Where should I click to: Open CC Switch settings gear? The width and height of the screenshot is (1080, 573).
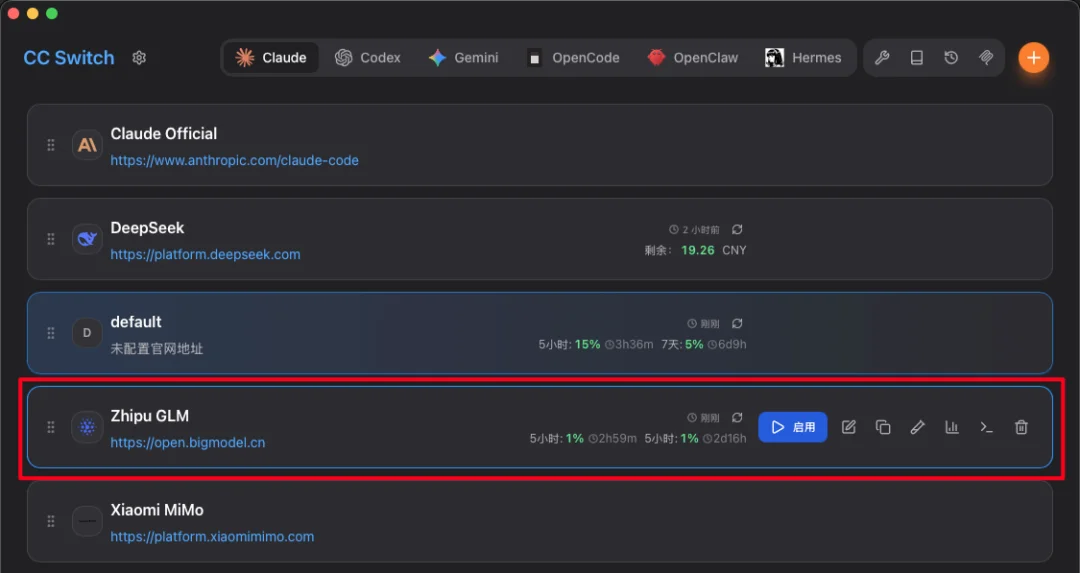pyautogui.click(x=139, y=58)
